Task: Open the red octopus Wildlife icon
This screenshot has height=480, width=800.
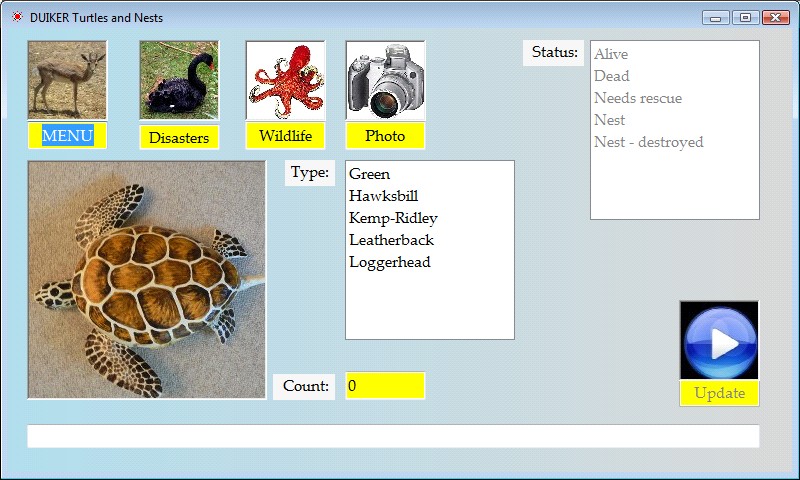Action: 285,80
